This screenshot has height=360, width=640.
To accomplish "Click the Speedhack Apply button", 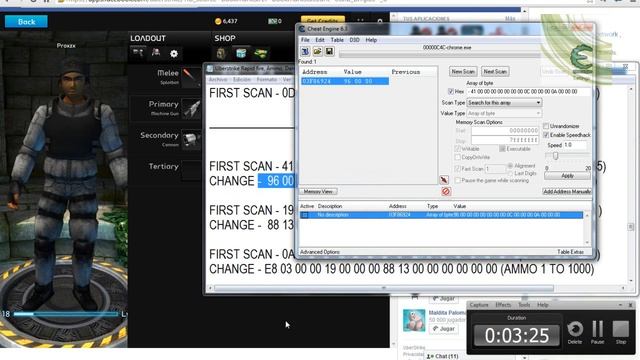I will click(567, 176).
